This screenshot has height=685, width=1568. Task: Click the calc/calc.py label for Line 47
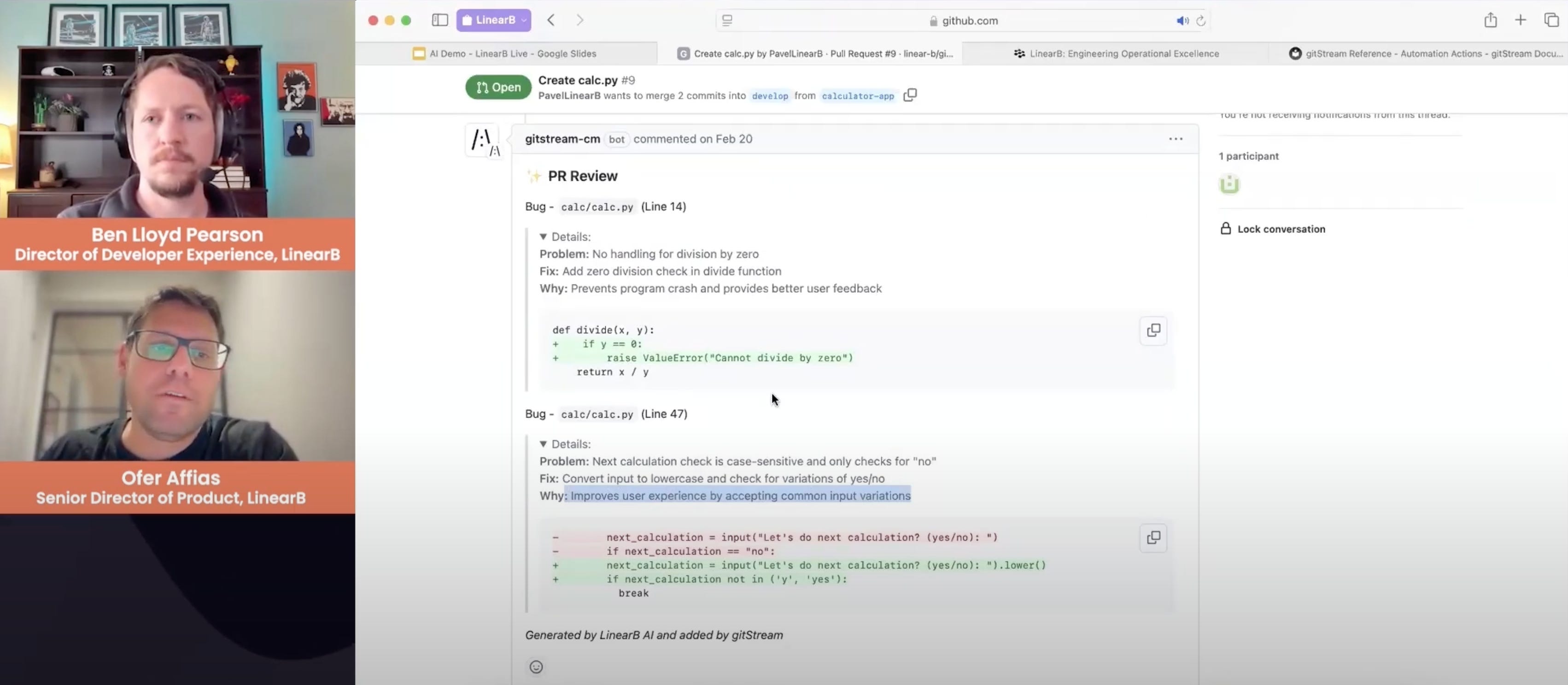tap(597, 414)
